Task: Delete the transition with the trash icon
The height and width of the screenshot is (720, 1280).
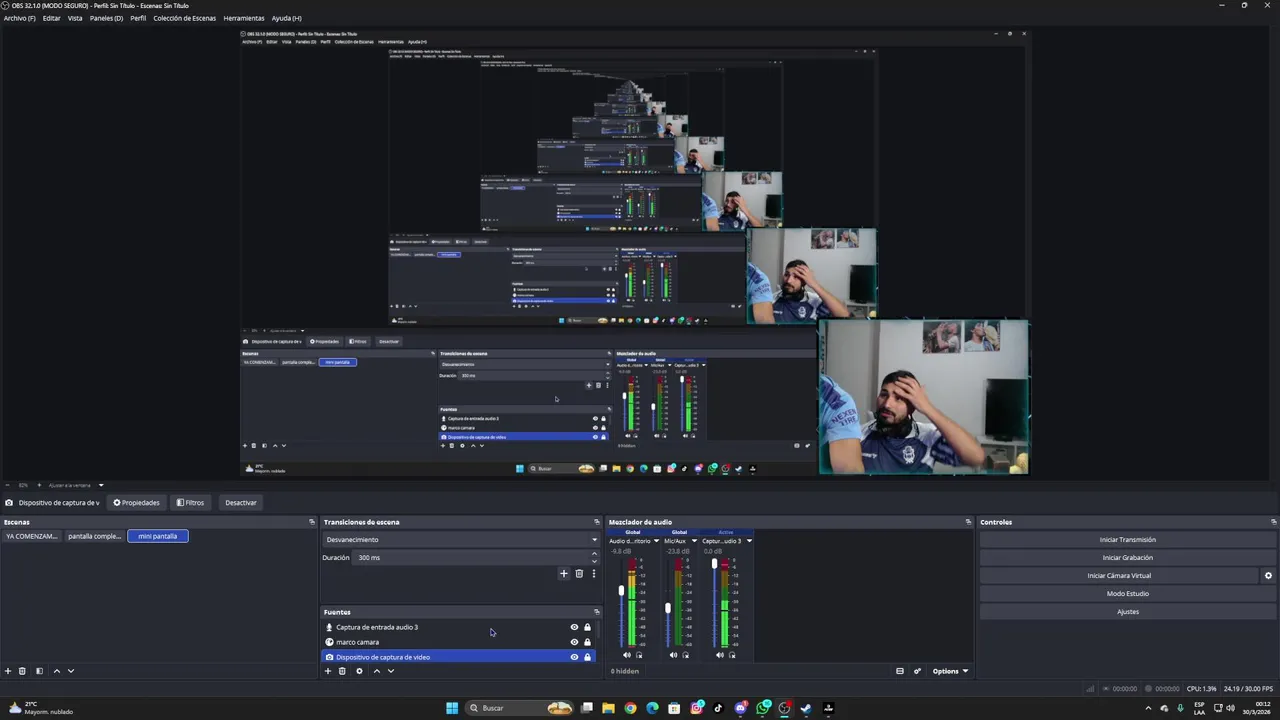Action: click(x=578, y=574)
